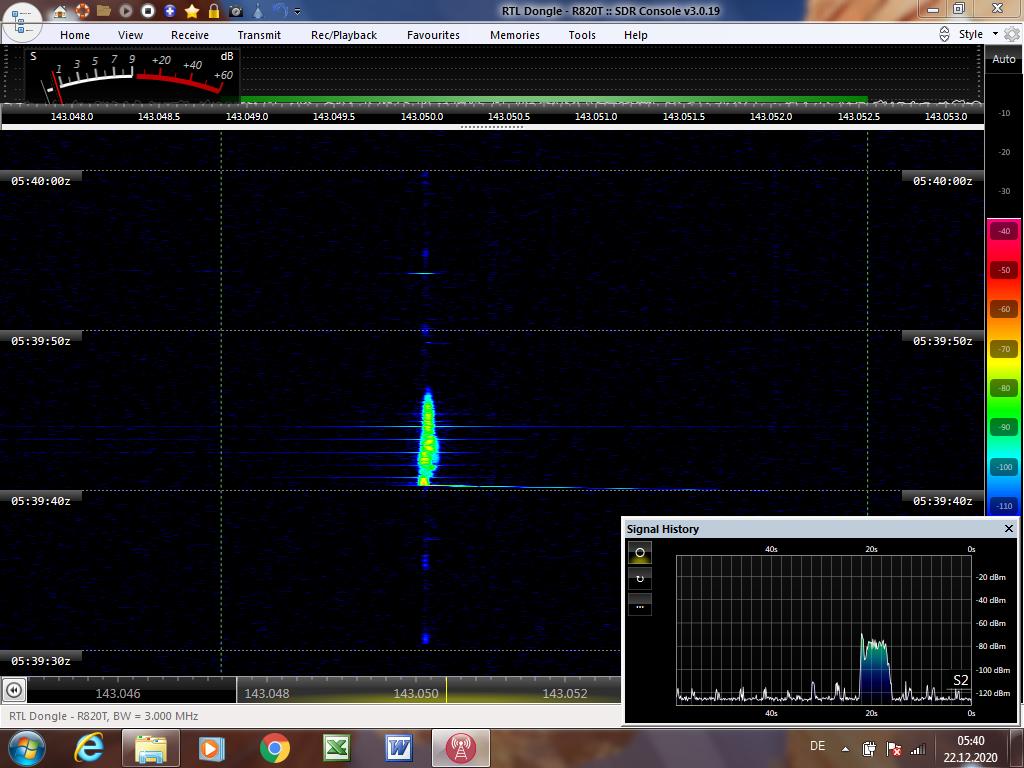Image resolution: width=1024 pixels, height=768 pixels.
Task: Click the right 05:39:40z waterfall timestamp label
Action: point(942,501)
